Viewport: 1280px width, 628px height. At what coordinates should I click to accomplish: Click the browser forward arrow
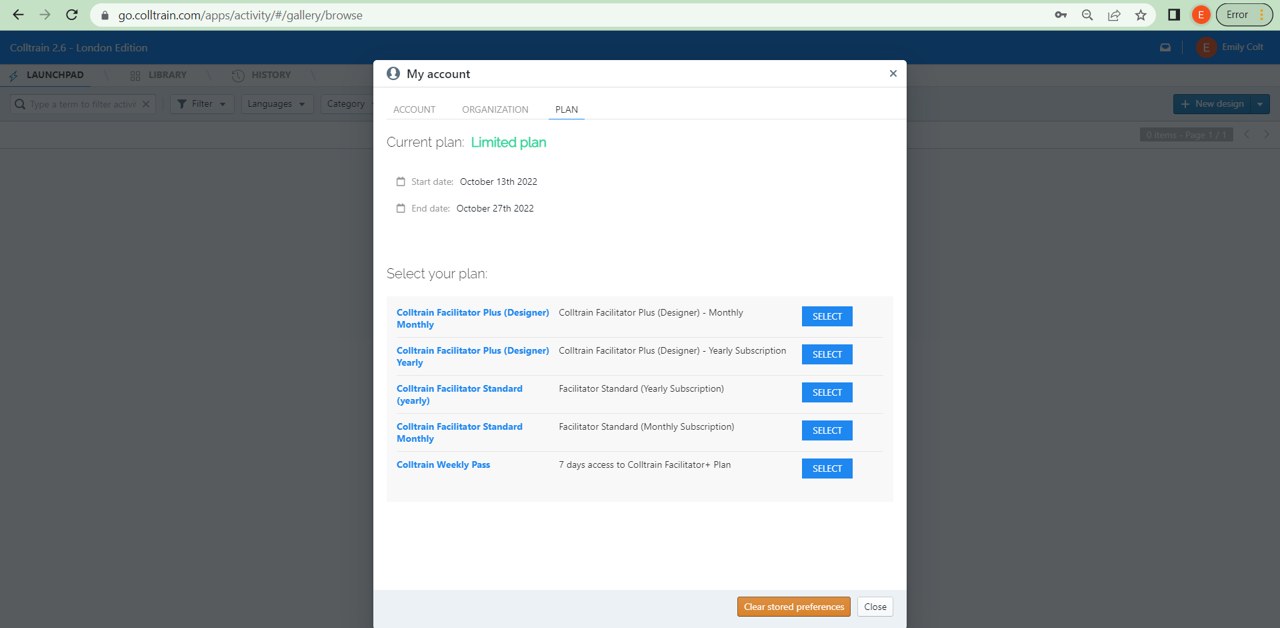click(45, 15)
